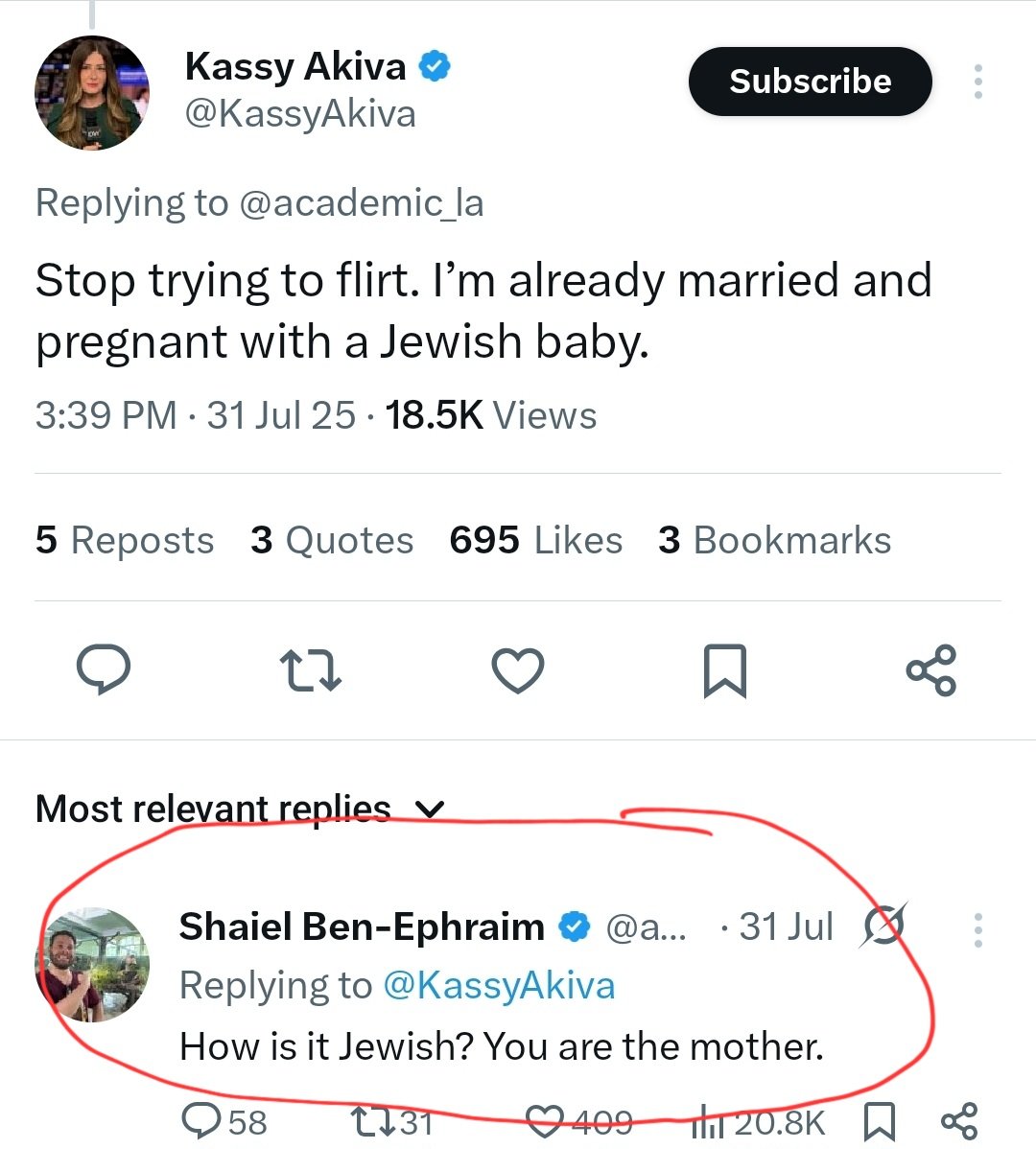Screen dimensions: 1036x1149
Task: Bookmark Shaiel Ben-Ephraim's reply
Action: pyautogui.click(x=880, y=1120)
